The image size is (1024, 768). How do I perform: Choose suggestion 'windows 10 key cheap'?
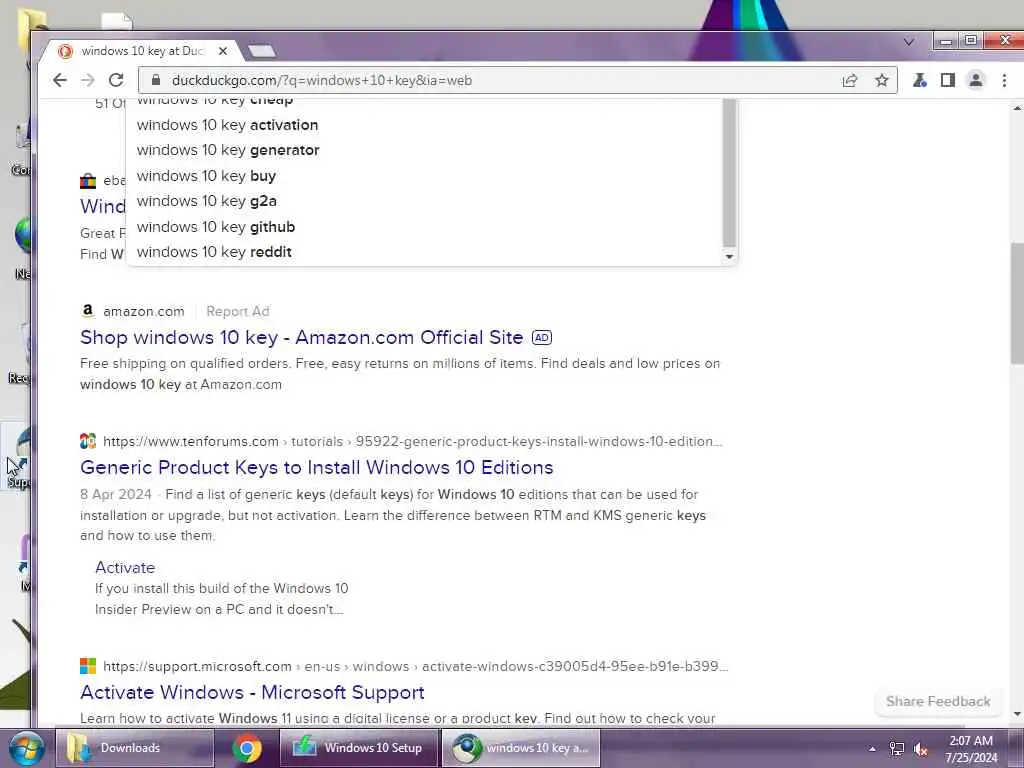[215, 102]
